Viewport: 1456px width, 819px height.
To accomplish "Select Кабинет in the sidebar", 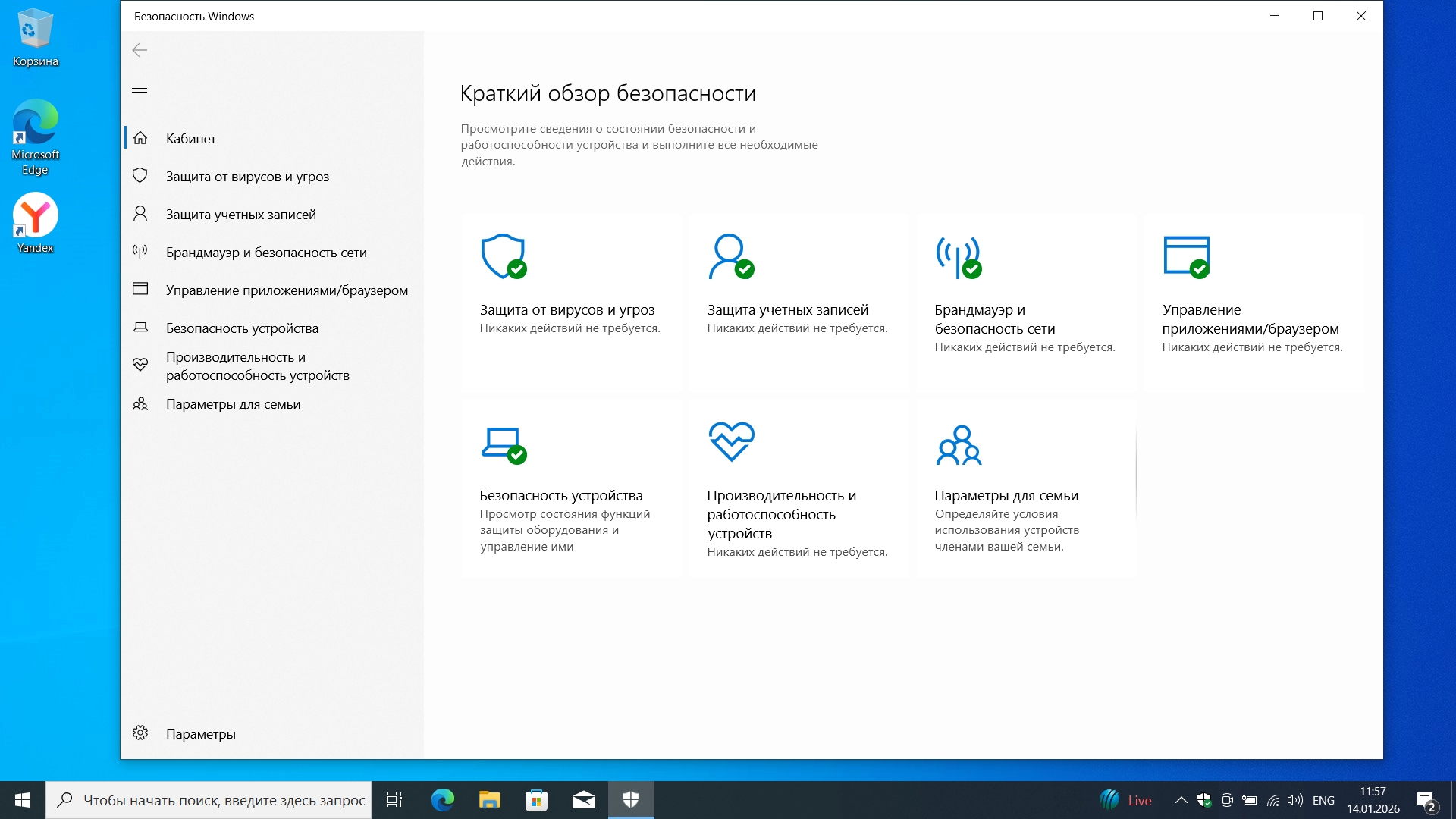I will pyautogui.click(x=191, y=139).
